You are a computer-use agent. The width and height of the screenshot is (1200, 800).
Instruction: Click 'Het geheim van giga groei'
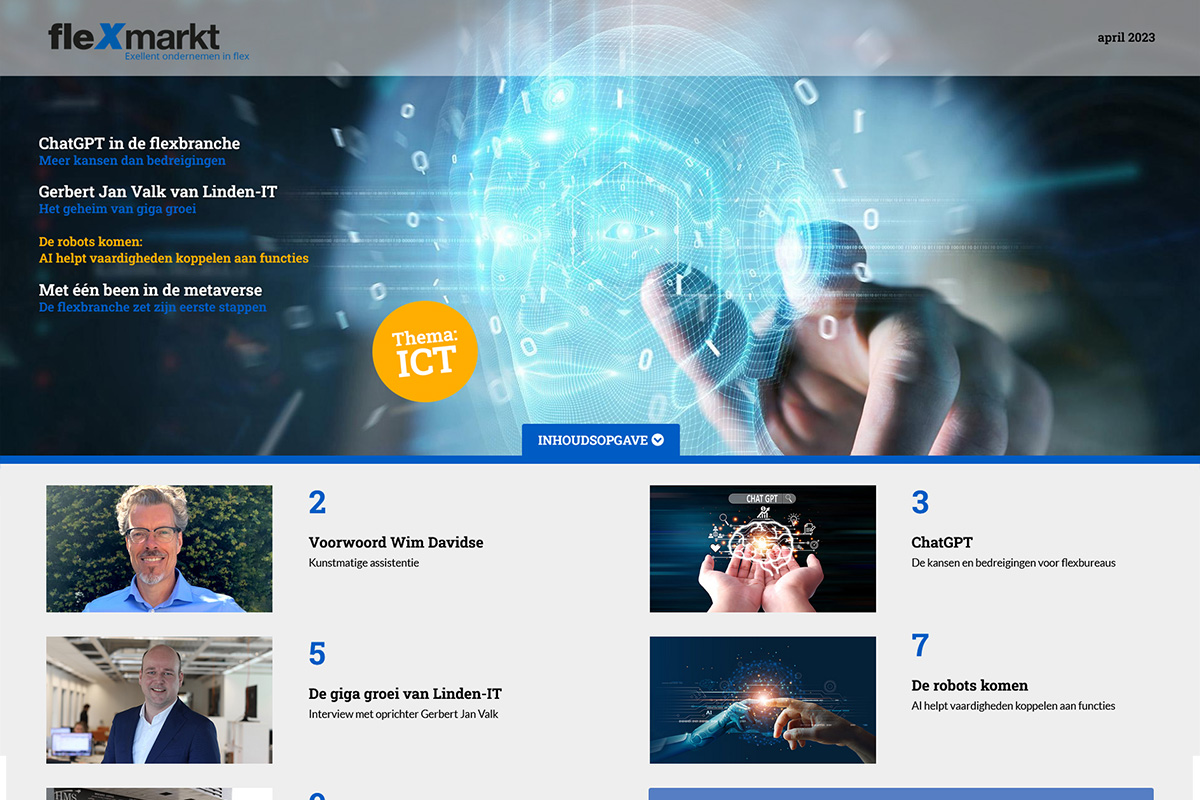pyautogui.click(x=117, y=210)
